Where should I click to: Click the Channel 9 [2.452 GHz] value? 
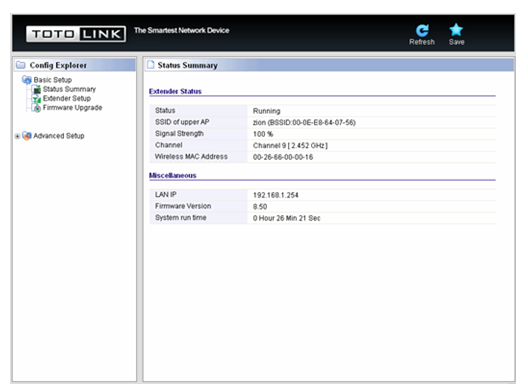pyautogui.click(x=290, y=145)
